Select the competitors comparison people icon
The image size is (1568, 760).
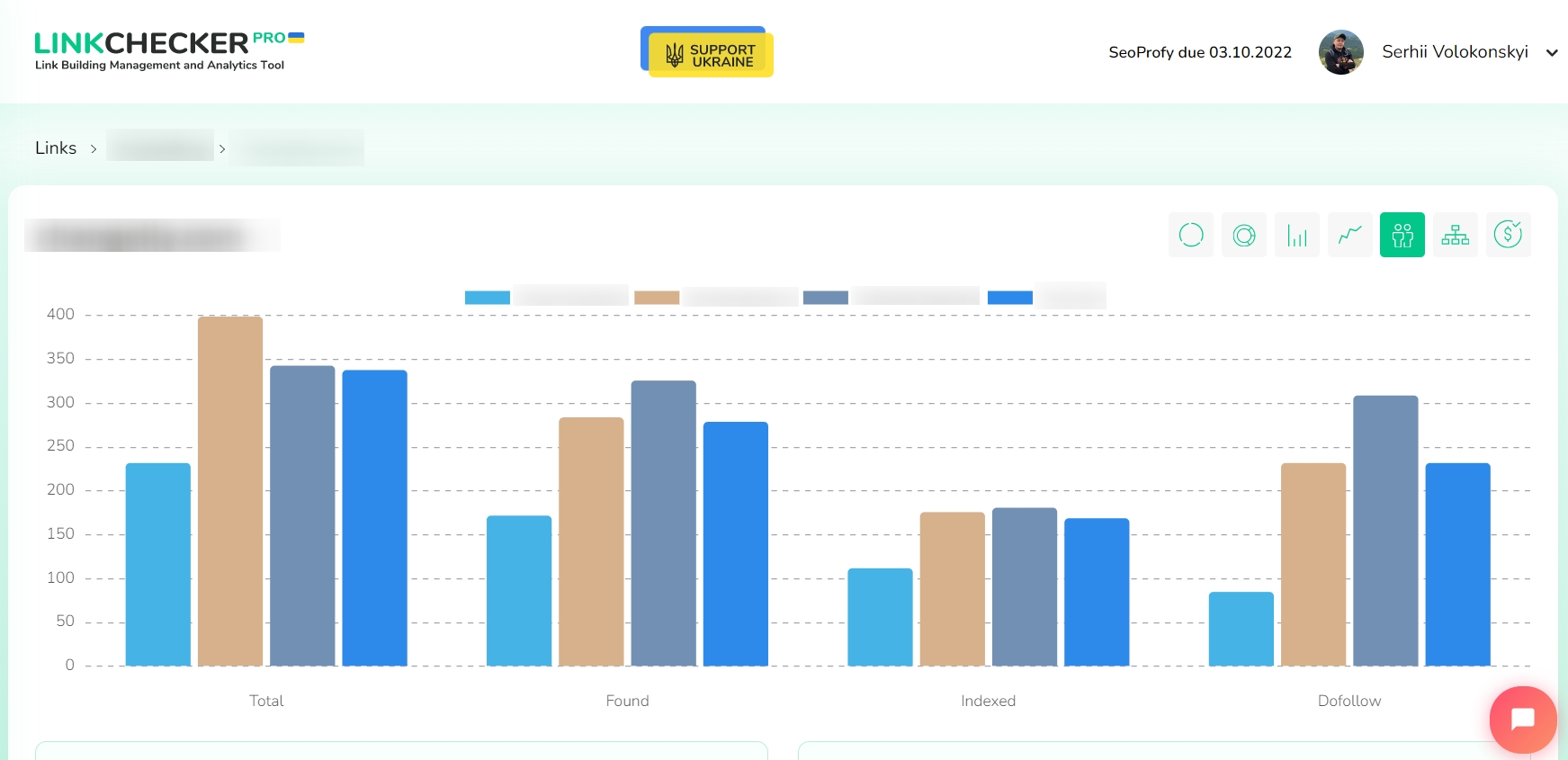[x=1402, y=235]
